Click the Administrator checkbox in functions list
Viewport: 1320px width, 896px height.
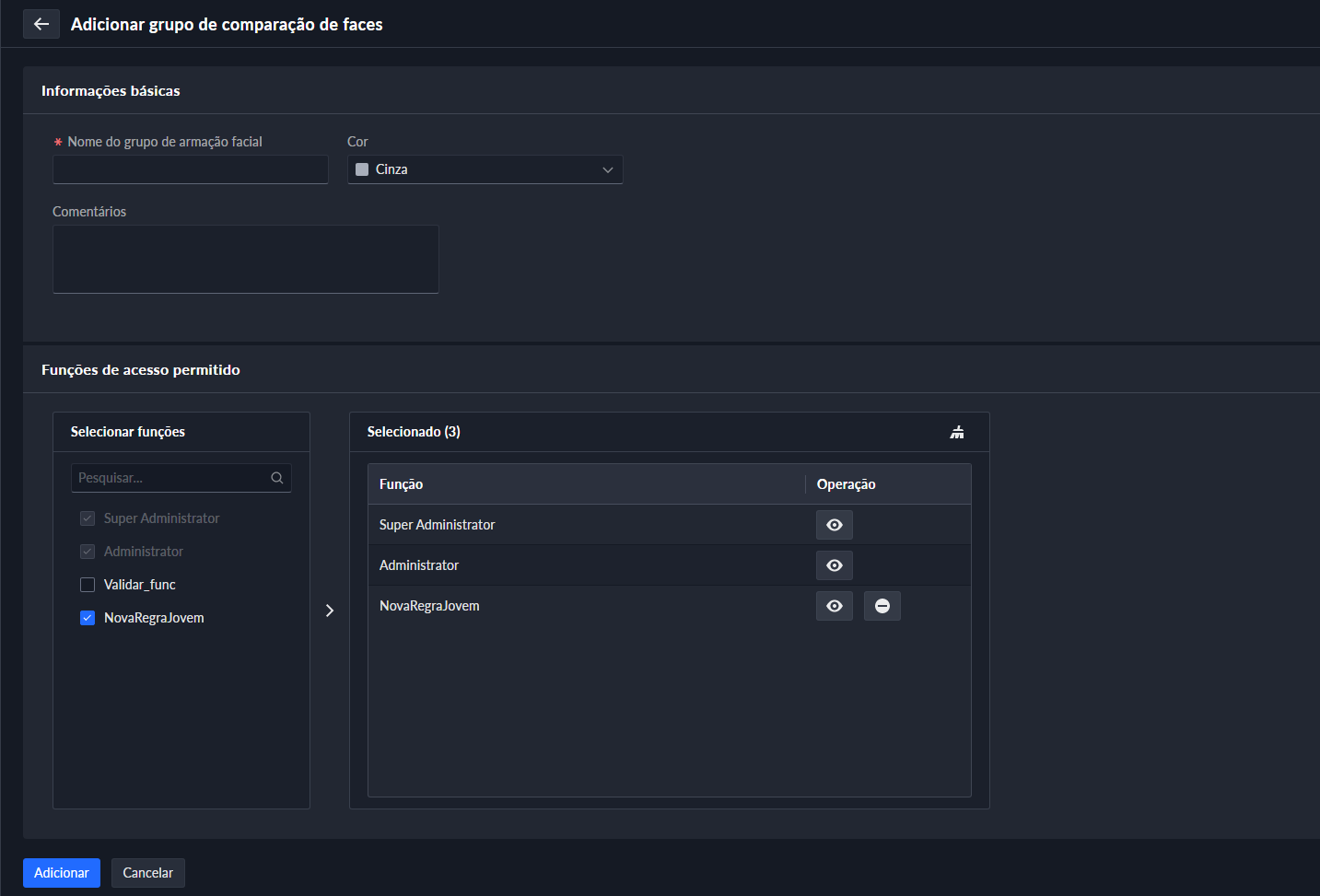tap(88, 552)
